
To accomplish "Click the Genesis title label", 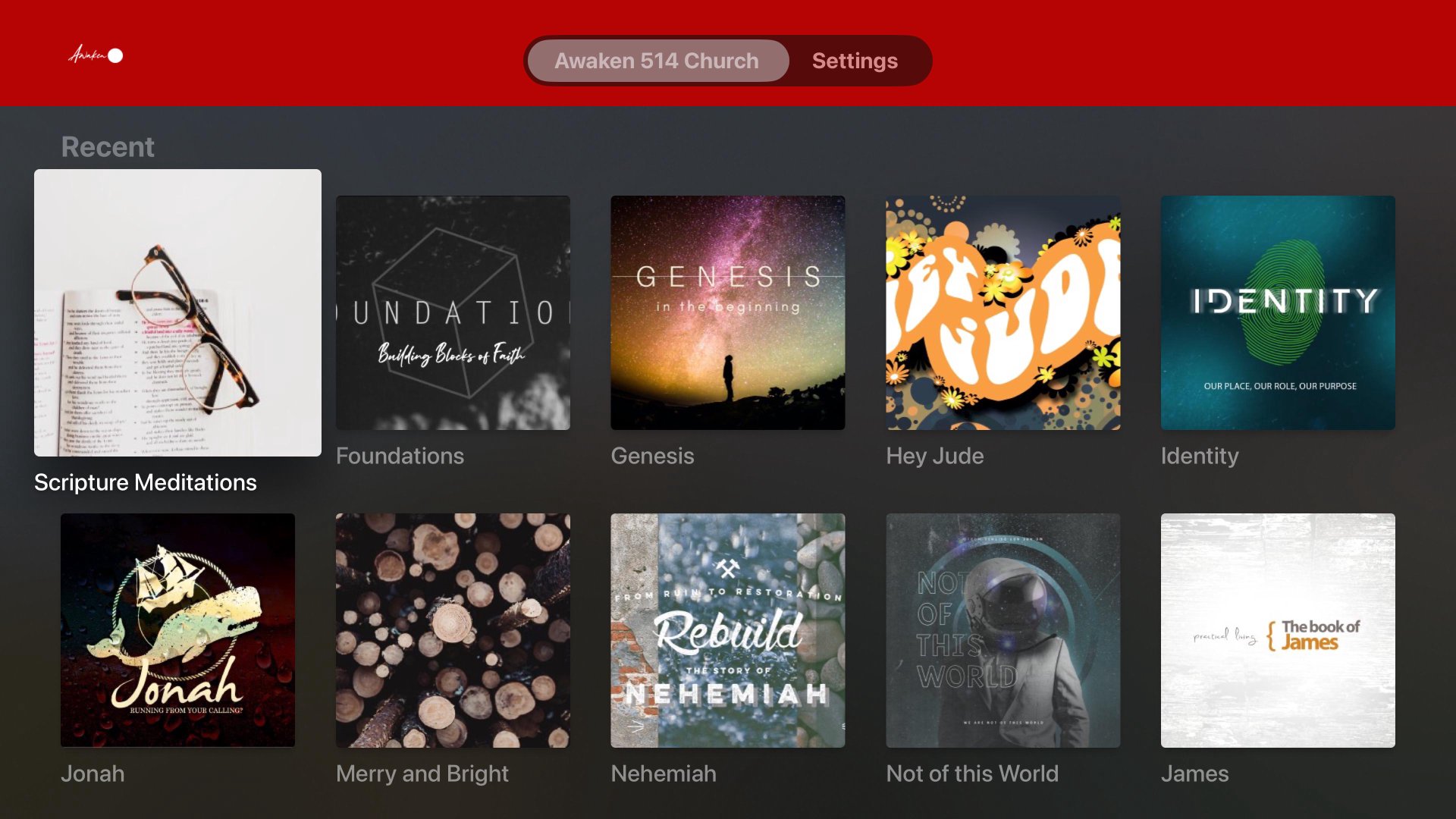I will point(652,456).
